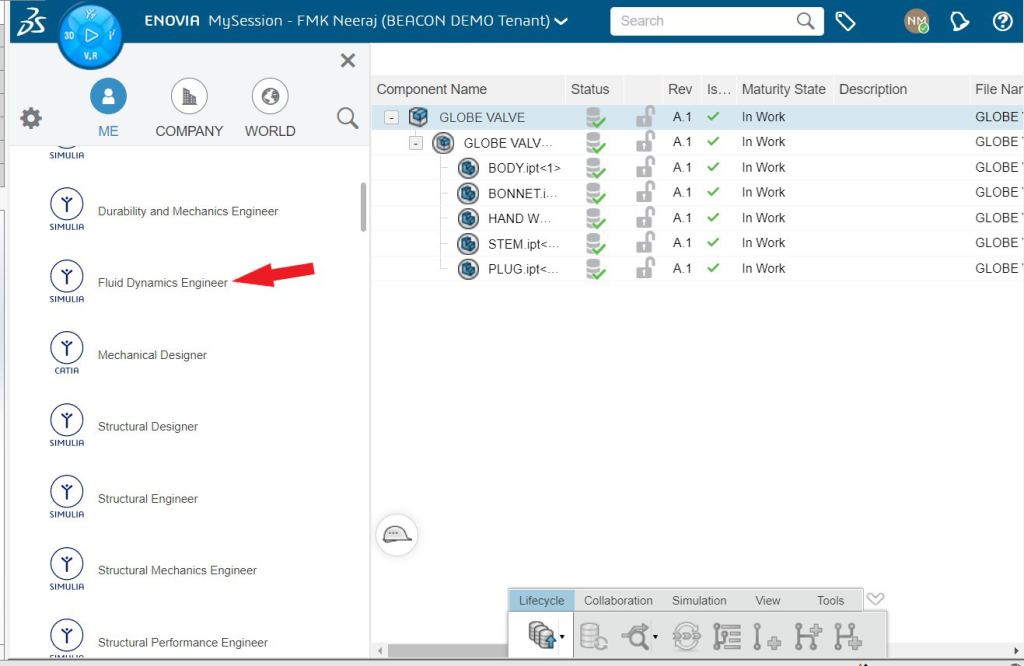This screenshot has width=1024, height=666.
Task: Click the search magnifier in top bar
Action: [805, 21]
